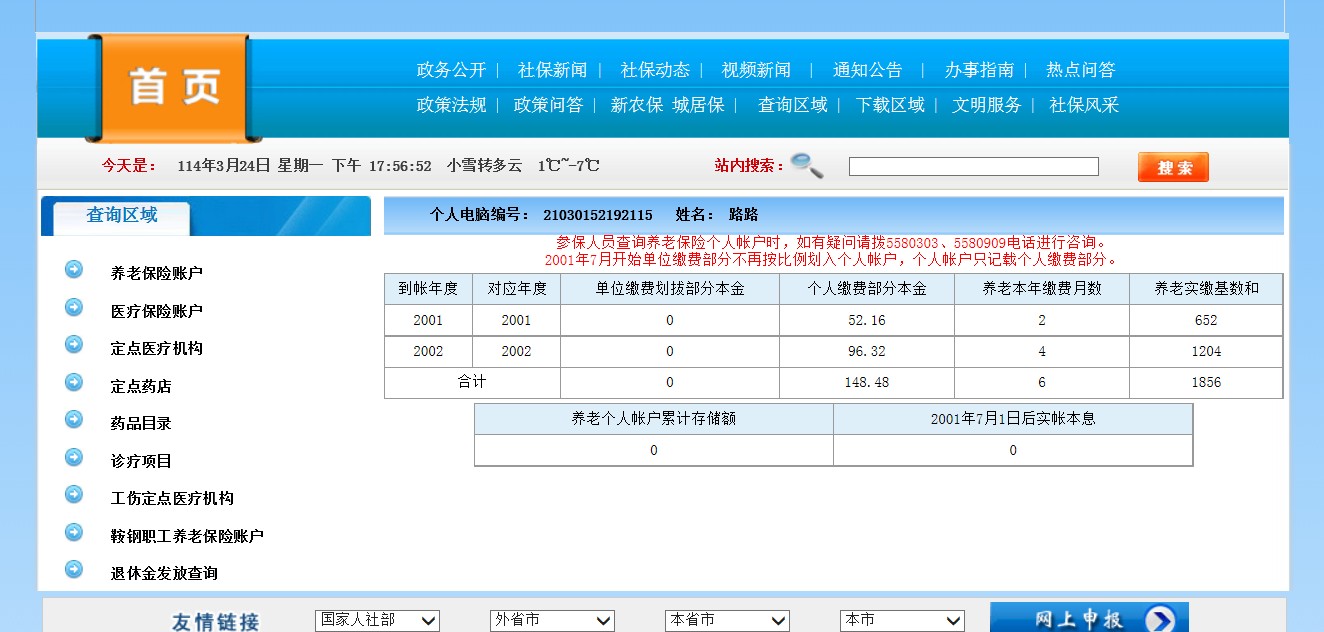Open the 政务公开 menu item
This screenshot has height=632, width=1324.
click(x=451, y=70)
